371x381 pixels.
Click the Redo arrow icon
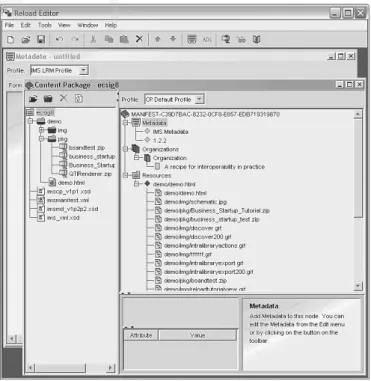click(x=75, y=40)
